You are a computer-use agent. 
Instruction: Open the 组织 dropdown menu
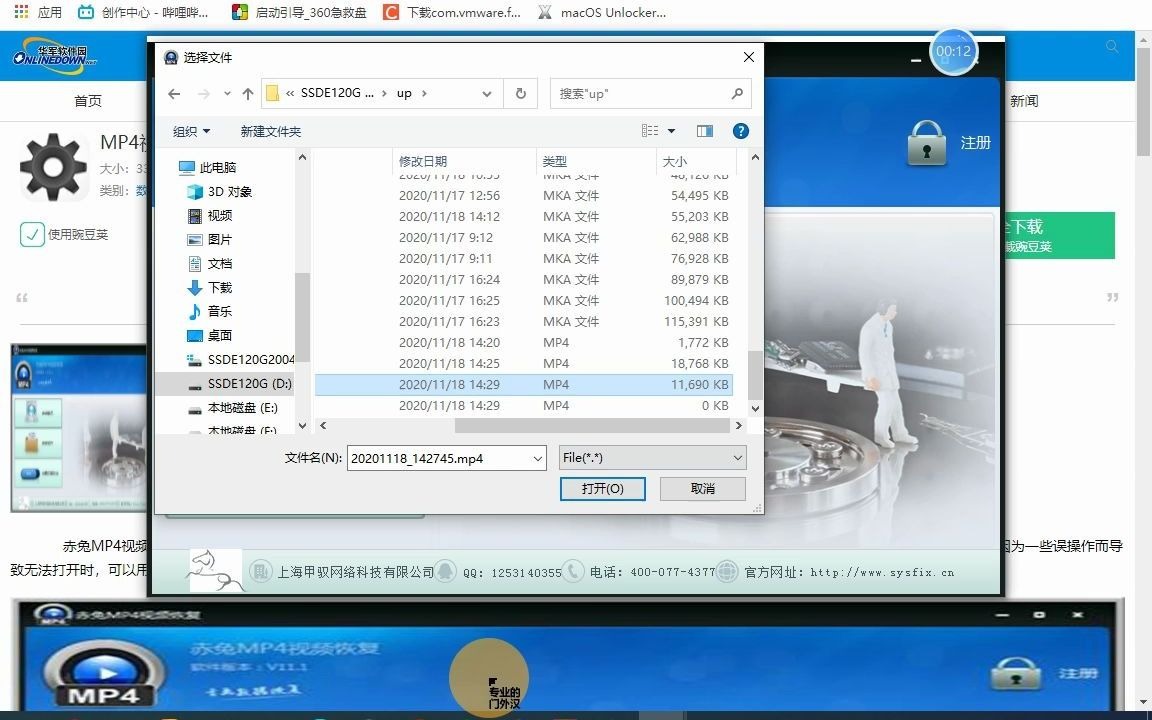point(192,130)
